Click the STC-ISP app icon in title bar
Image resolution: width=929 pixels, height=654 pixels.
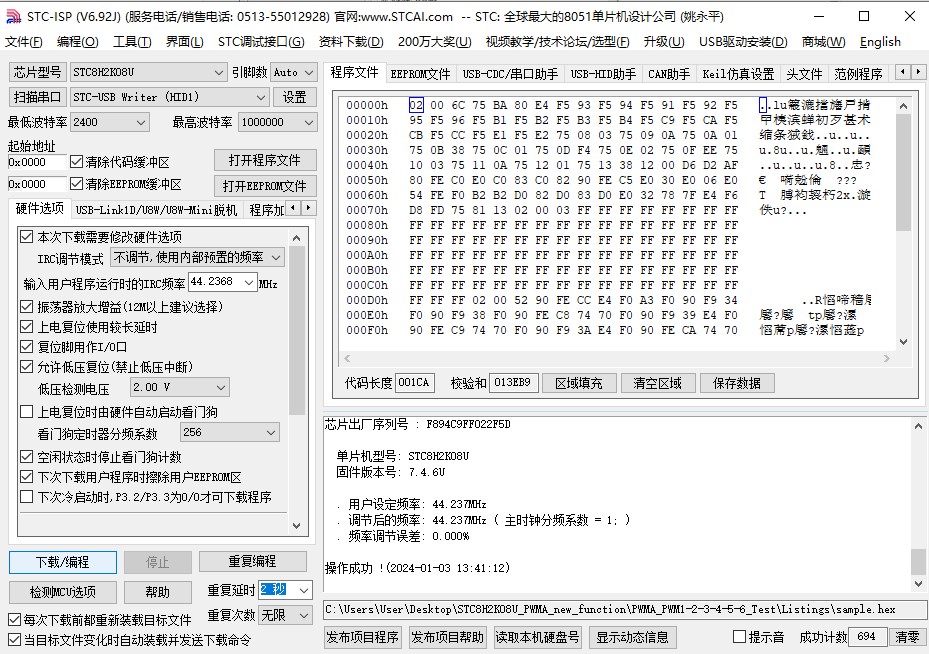pyautogui.click(x=14, y=17)
